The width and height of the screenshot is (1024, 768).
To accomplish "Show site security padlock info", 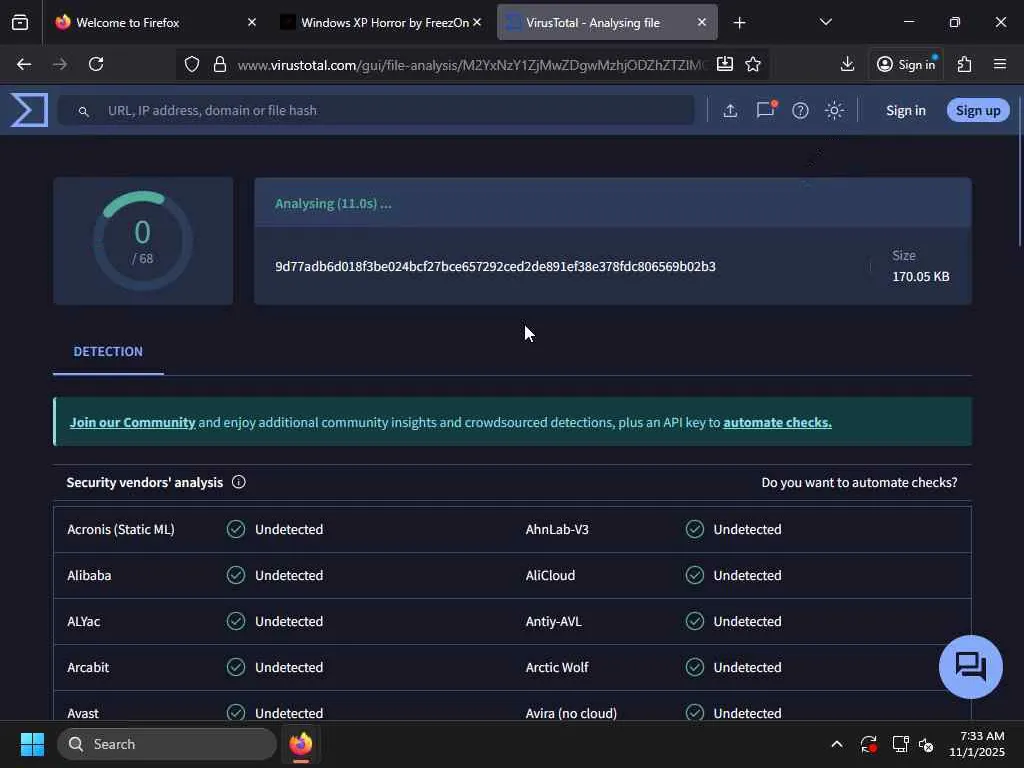I will pos(220,64).
